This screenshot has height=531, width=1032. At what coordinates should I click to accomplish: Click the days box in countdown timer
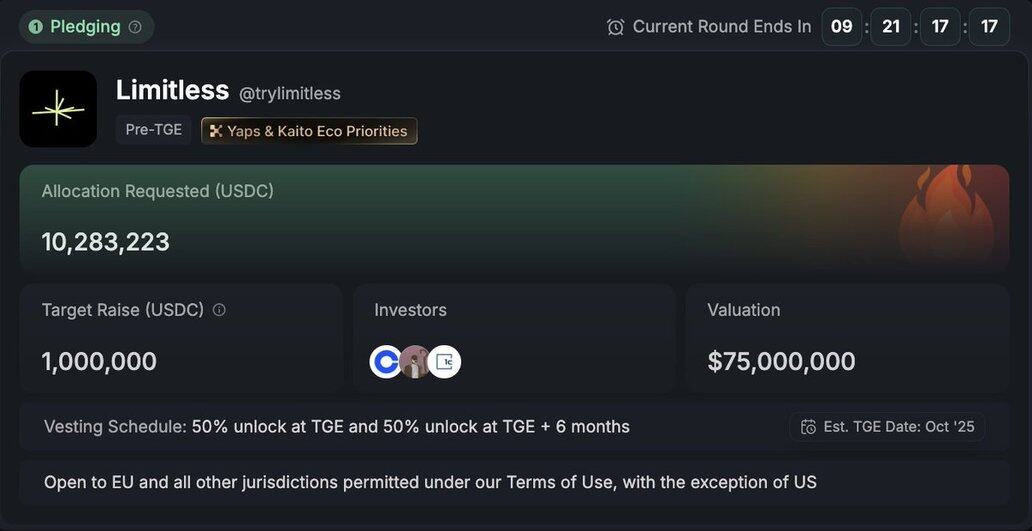(842, 27)
